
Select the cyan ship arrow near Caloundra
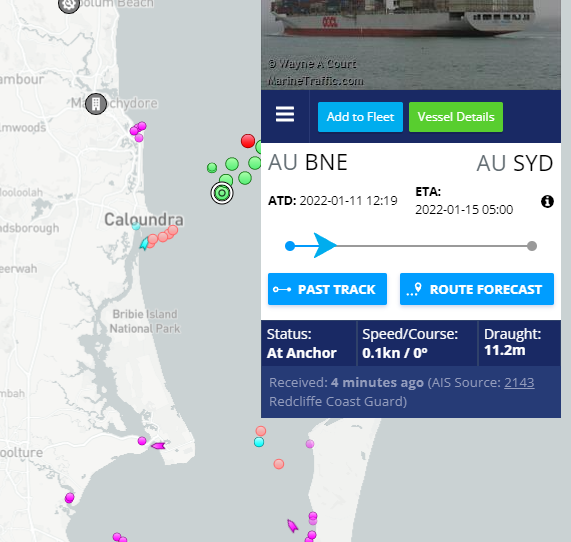[x=144, y=243]
